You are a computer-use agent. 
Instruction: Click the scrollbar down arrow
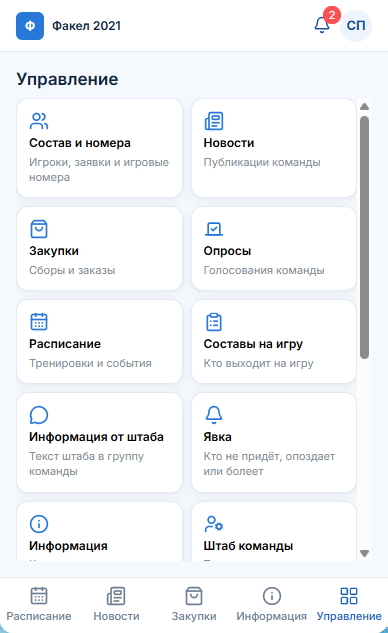(365, 553)
